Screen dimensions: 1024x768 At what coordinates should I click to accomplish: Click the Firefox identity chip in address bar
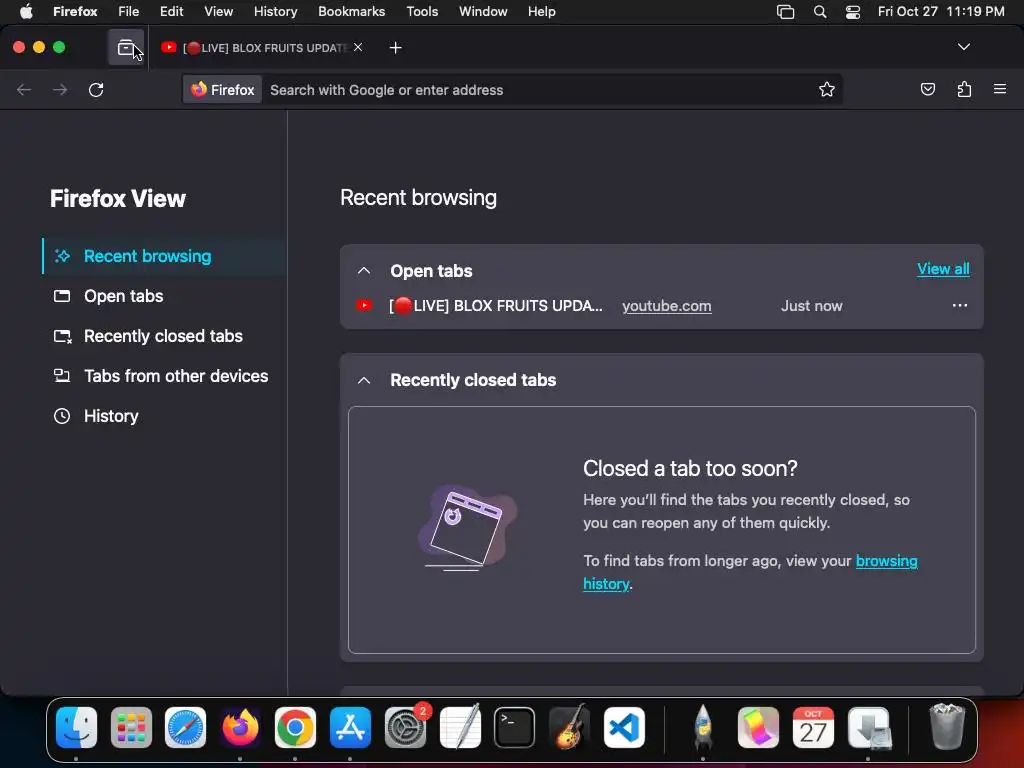[x=223, y=89]
